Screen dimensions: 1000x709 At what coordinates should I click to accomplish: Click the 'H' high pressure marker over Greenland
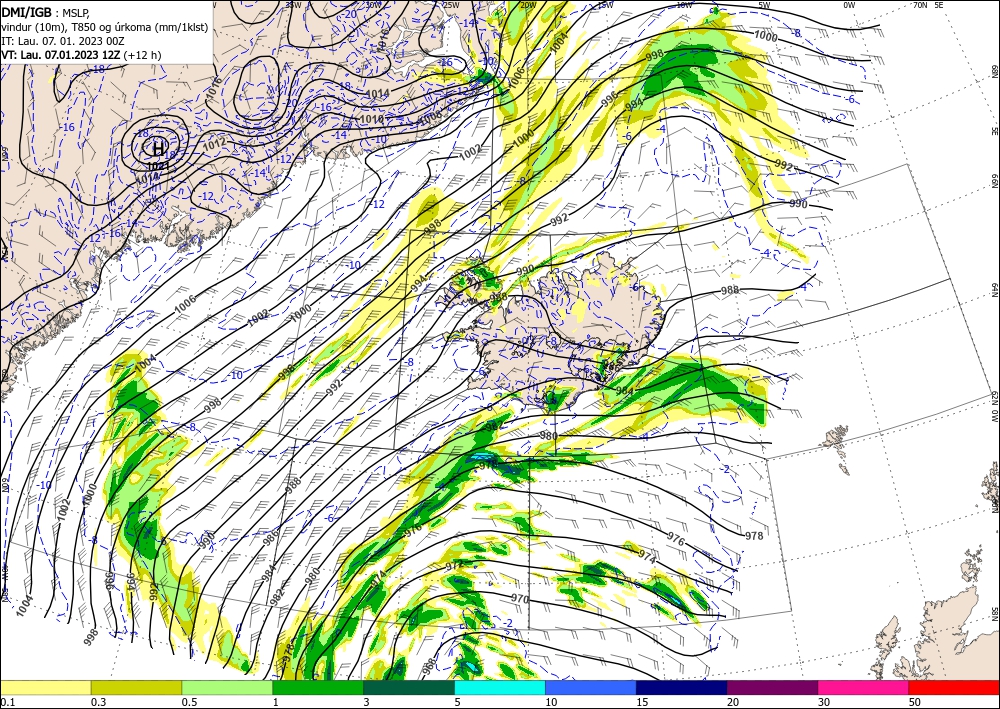coord(158,149)
